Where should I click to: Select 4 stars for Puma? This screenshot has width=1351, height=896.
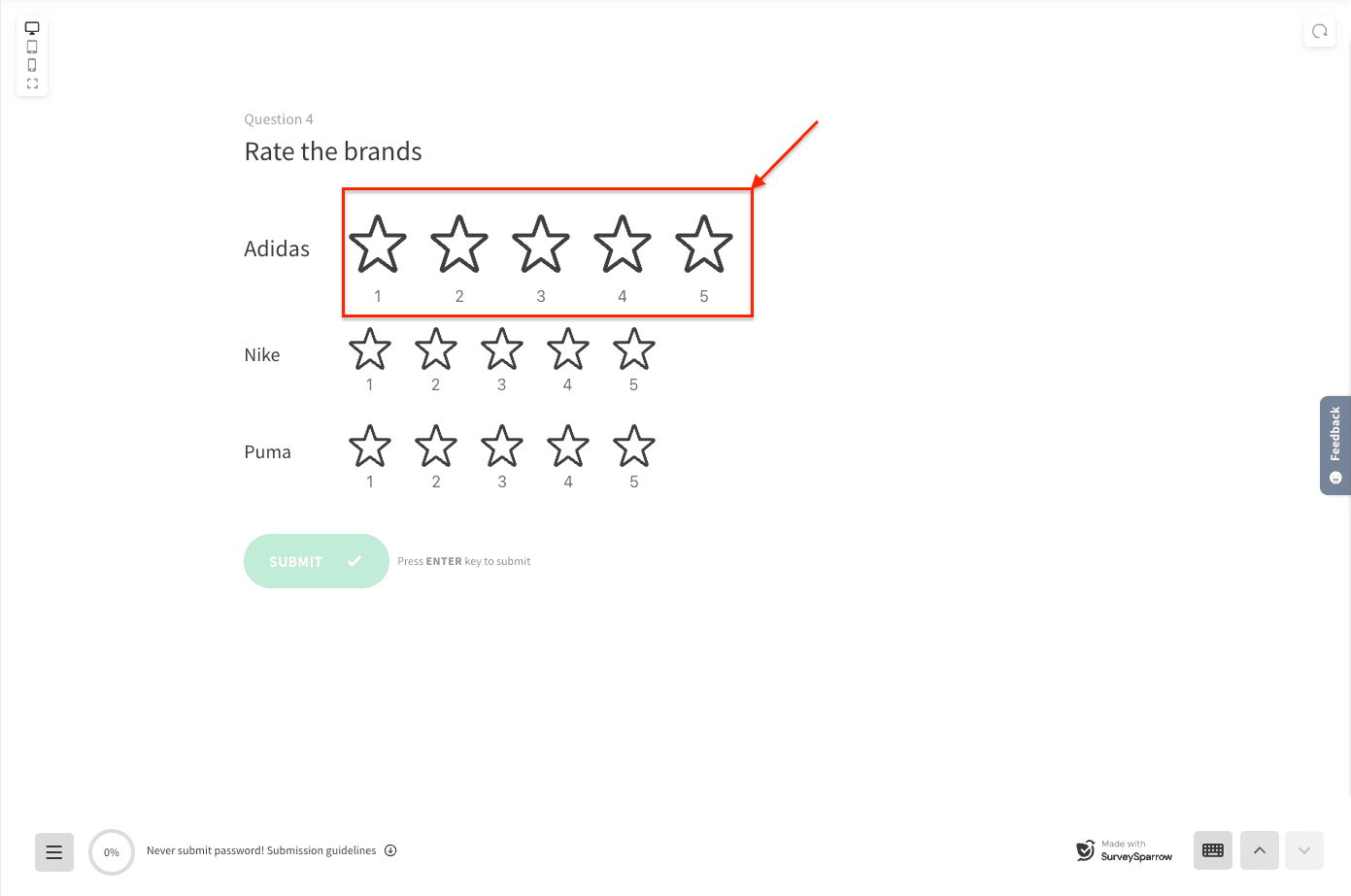click(x=568, y=447)
